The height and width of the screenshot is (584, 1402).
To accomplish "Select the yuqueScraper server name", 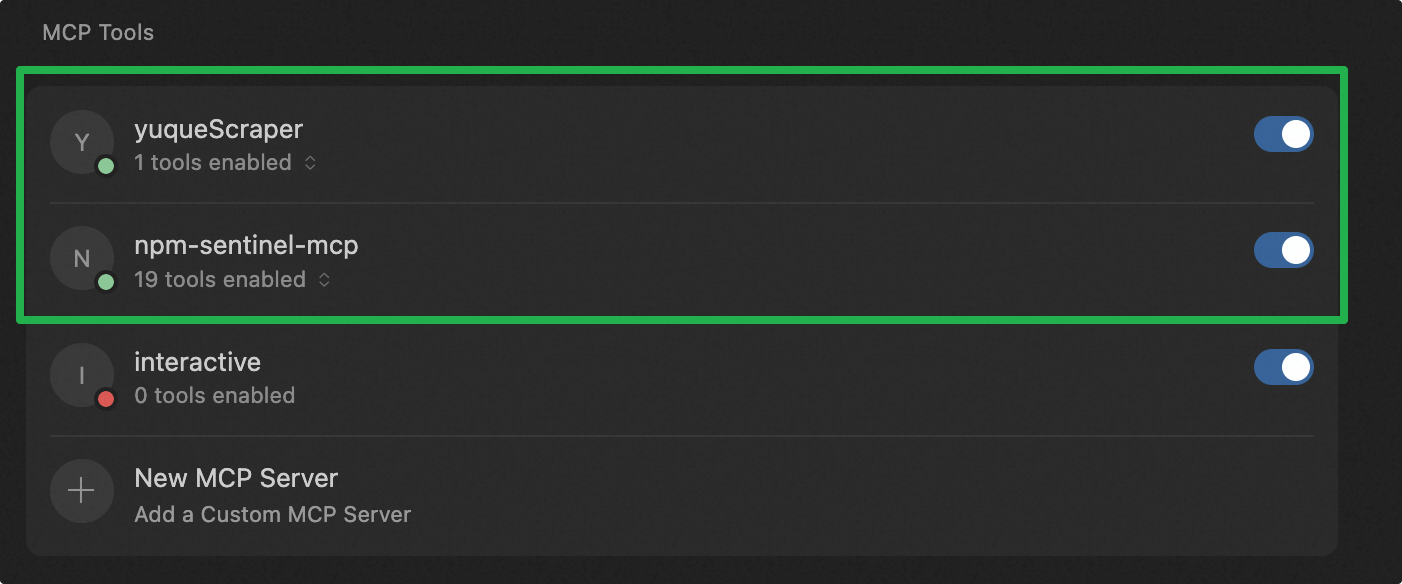I will click(x=218, y=129).
